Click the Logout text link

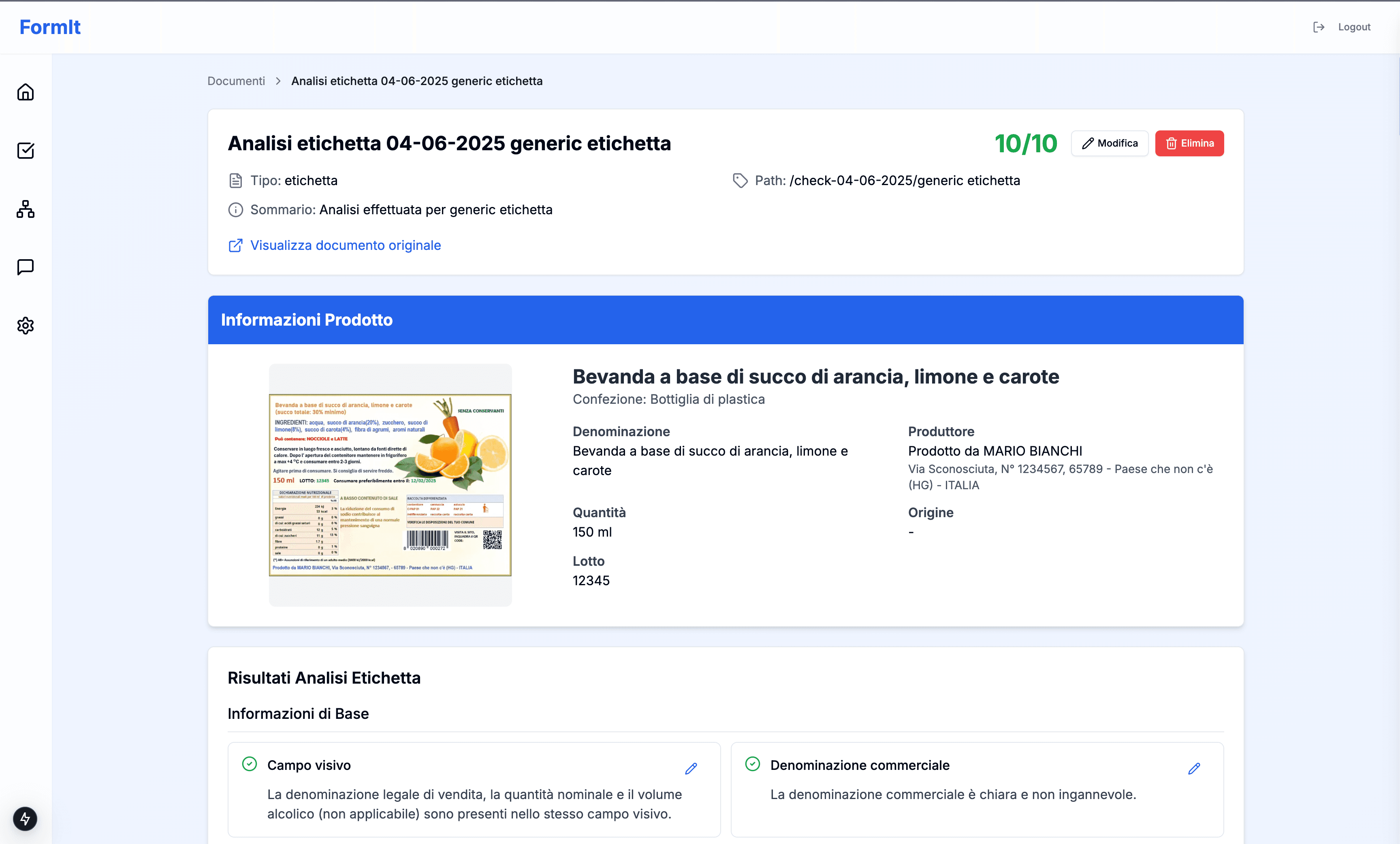(1354, 27)
